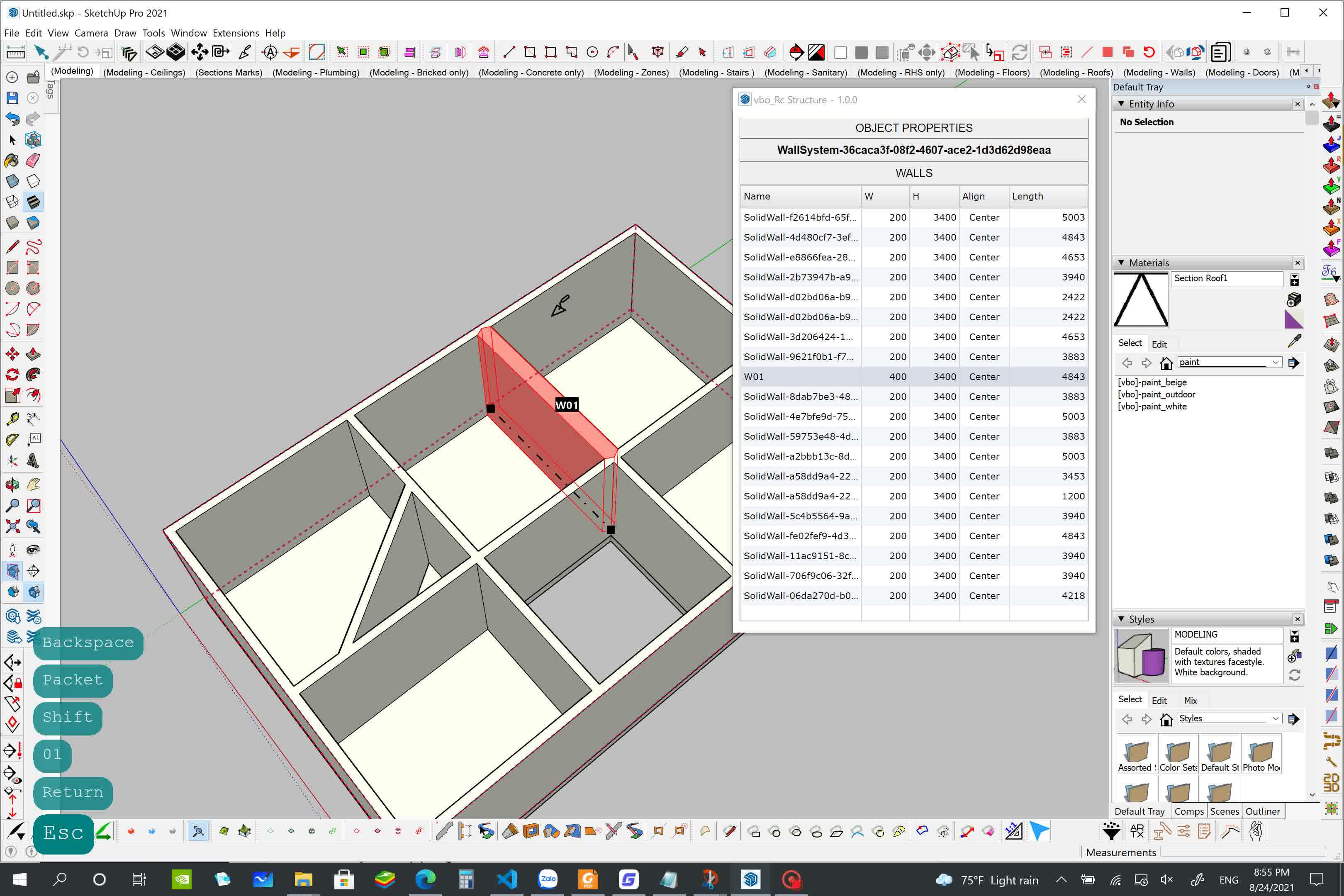Viewport: 1344px width, 896px height.
Task: Select the [vbo]-paint_white material
Action: coord(1152,406)
